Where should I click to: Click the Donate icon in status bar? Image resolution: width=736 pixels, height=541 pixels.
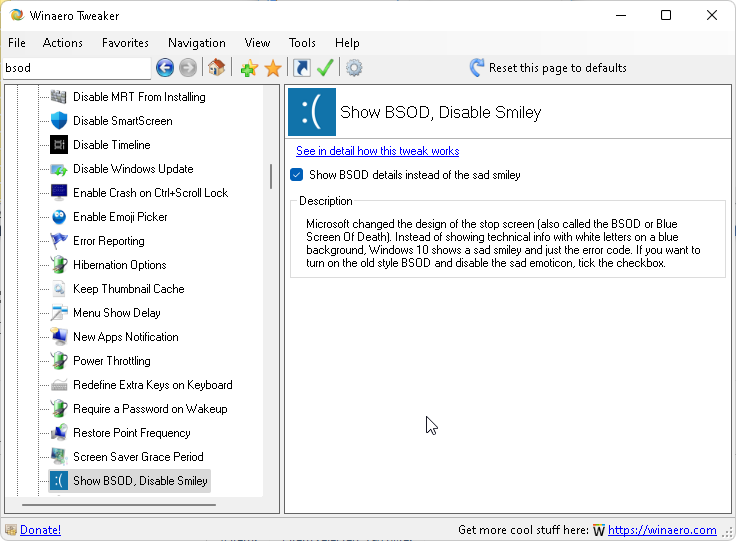(x=11, y=530)
